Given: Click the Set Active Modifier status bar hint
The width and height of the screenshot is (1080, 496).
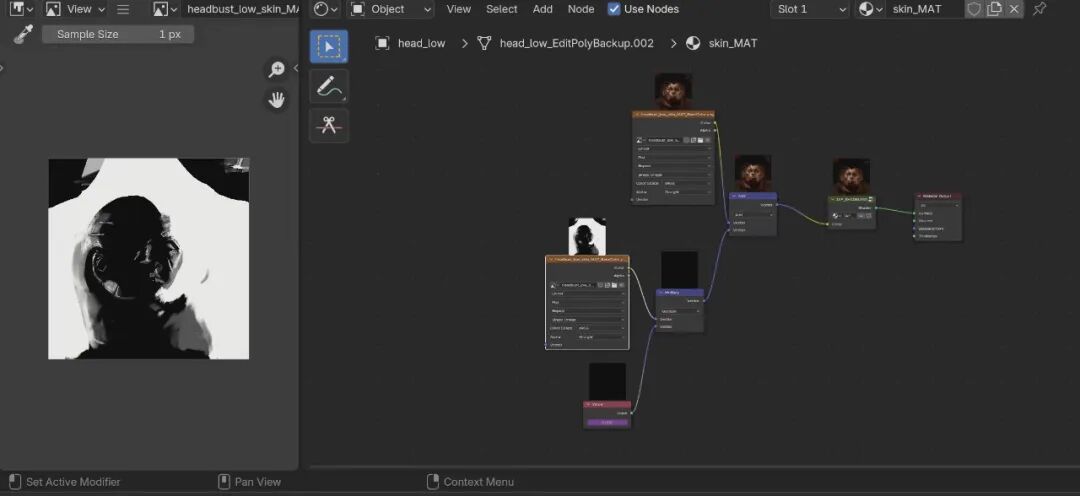Looking at the screenshot, I should (x=64, y=482).
